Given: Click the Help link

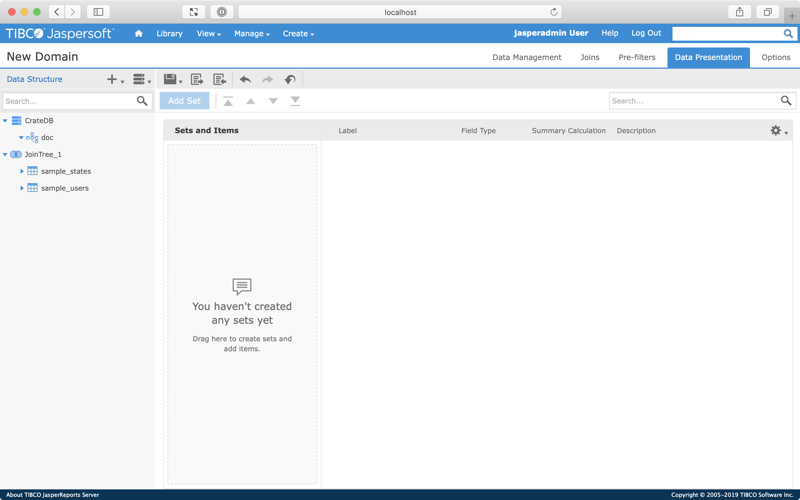Looking at the screenshot, I should [609, 33].
